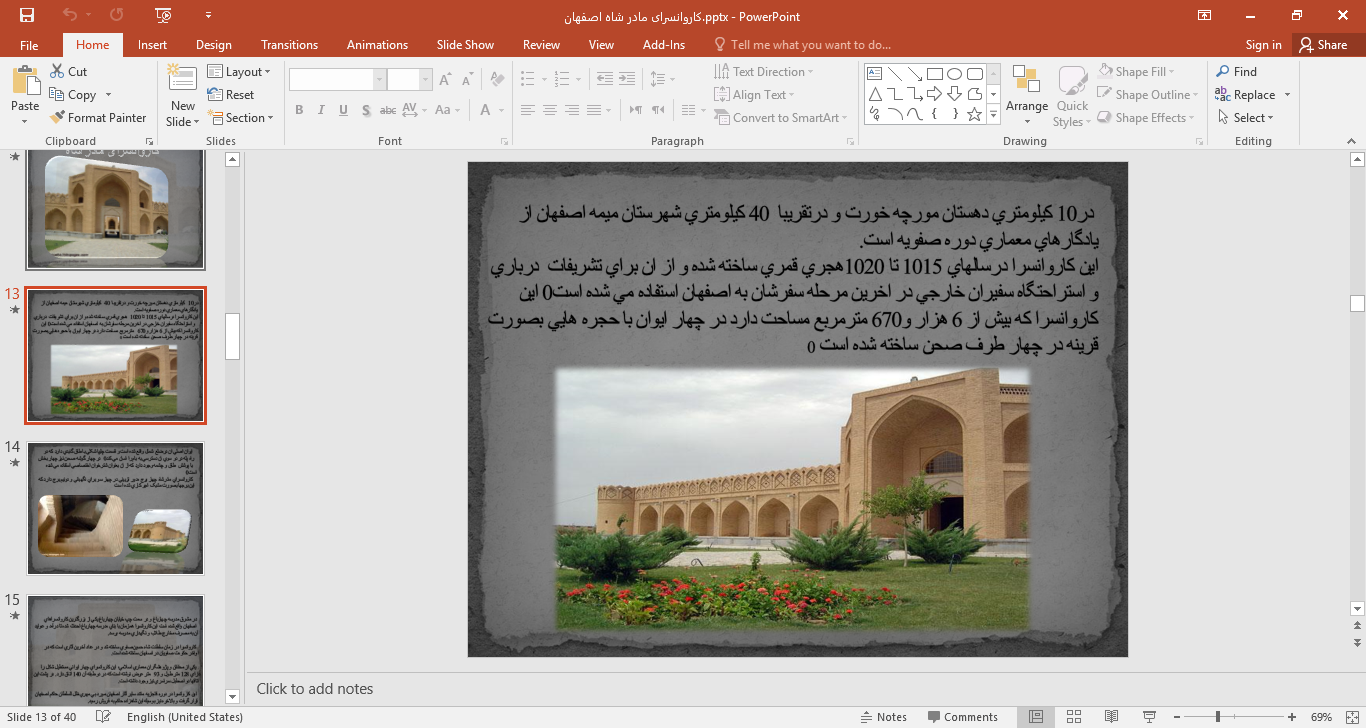Open Quick Styles gallery
Viewport: 1366px width, 728px height.
click(1072, 82)
